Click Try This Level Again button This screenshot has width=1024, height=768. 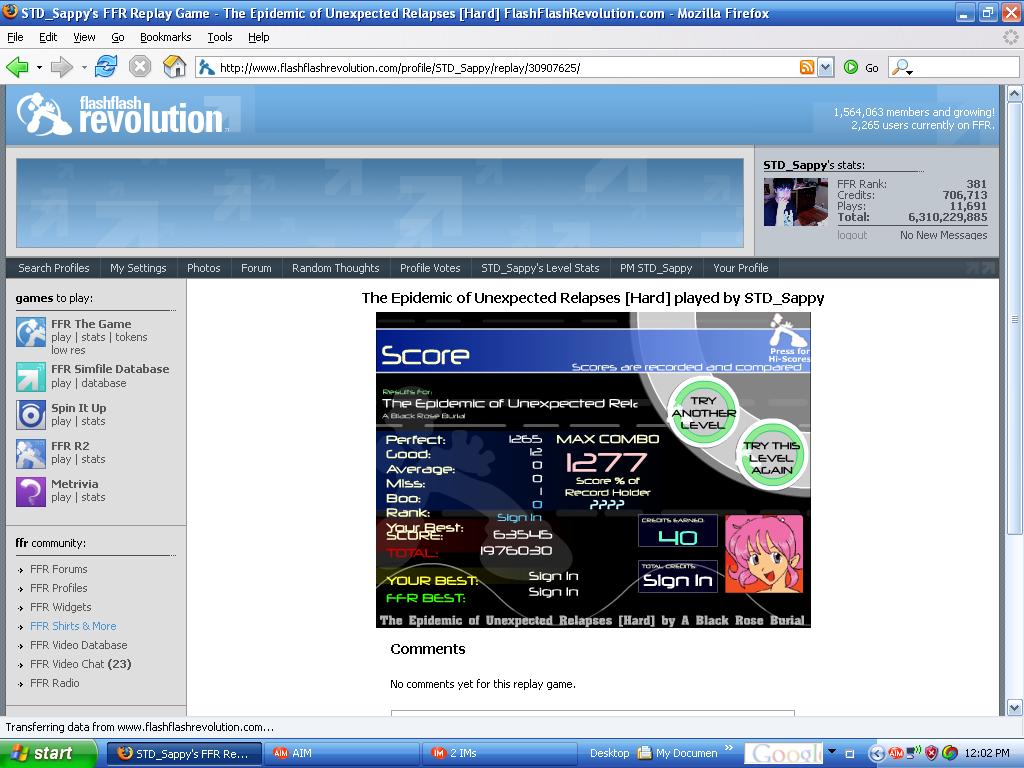click(x=772, y=457)
